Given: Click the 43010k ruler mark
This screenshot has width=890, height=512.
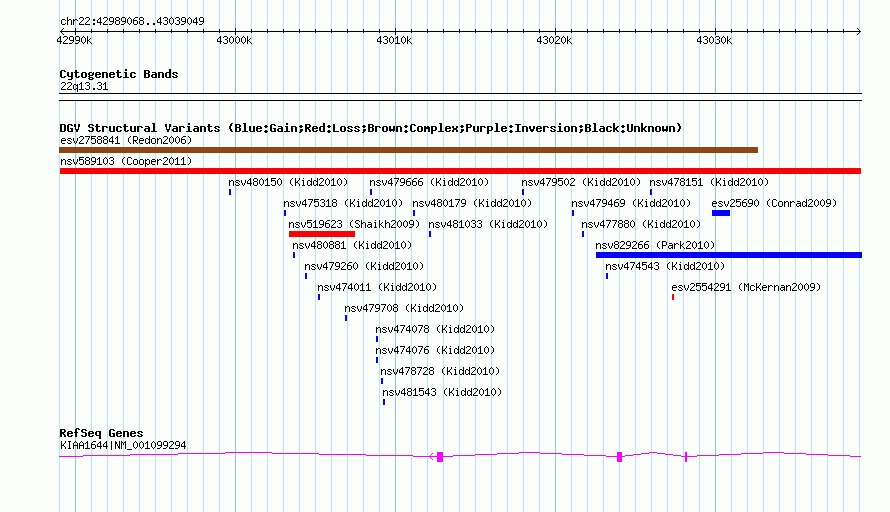Looking at the screenshot, I should pos(394,40).
